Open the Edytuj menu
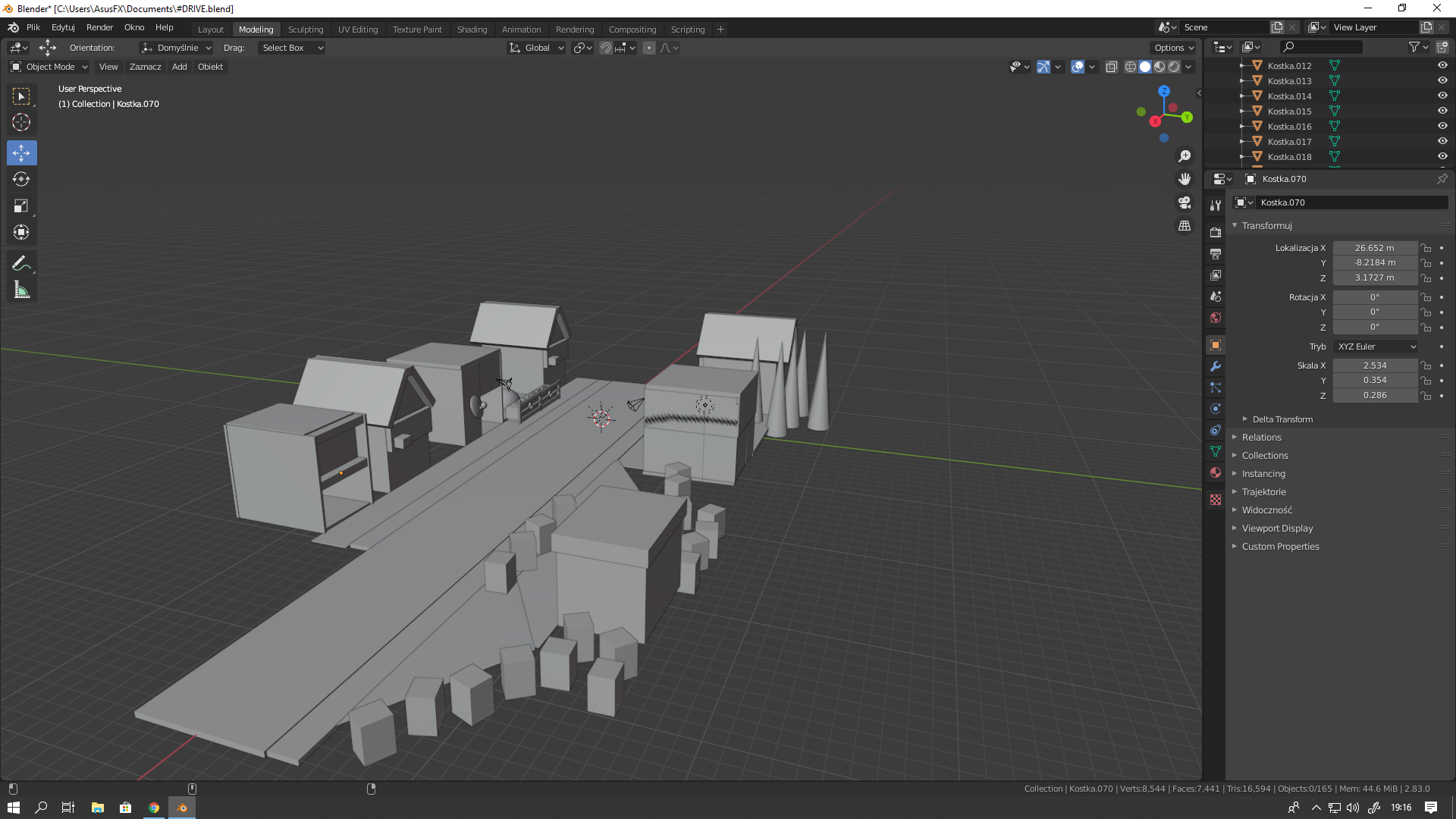 coord(63,27)
